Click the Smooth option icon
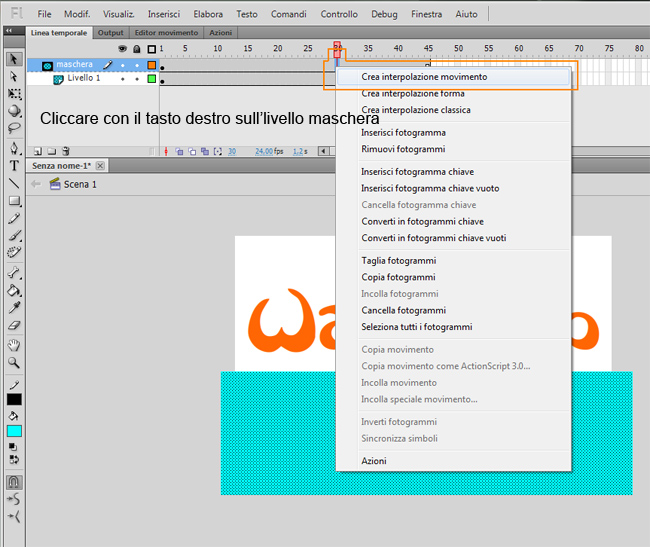650x547 pixels. click(14, 499)
